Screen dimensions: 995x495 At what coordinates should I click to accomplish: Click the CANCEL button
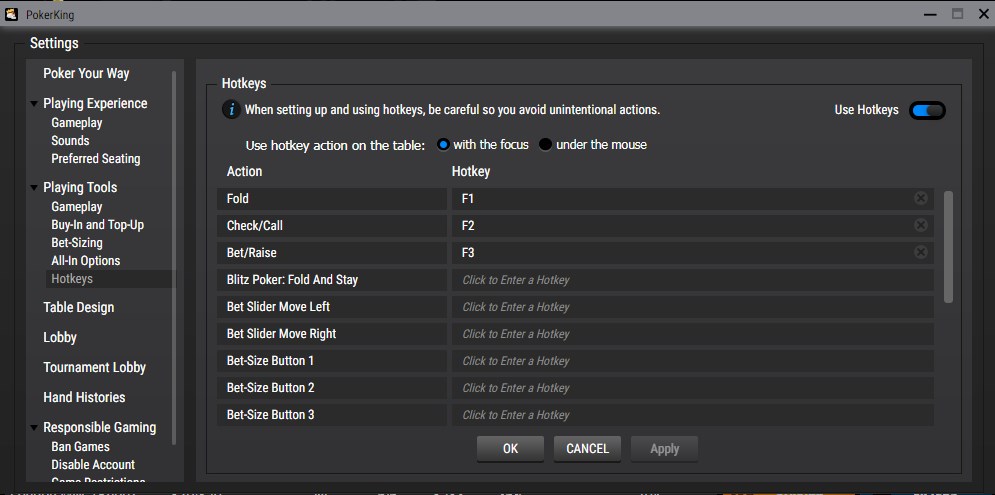tap(587, 449)
